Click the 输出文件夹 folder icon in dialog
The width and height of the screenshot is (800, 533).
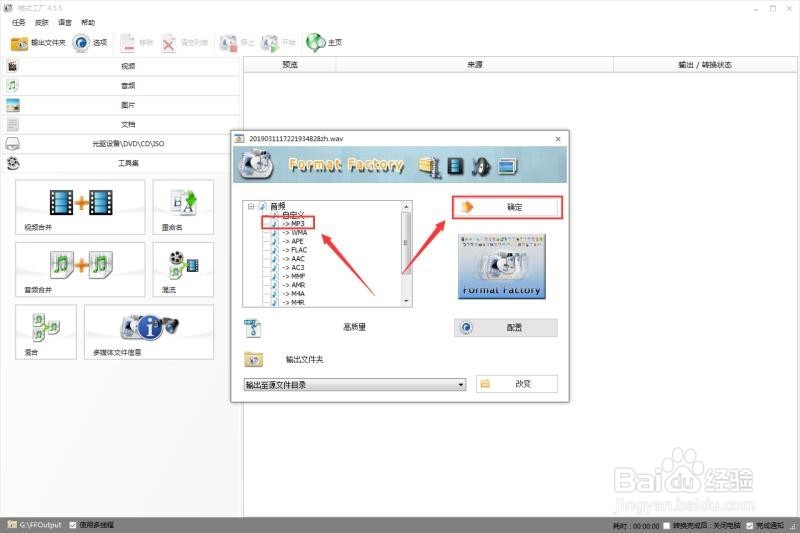pyautogui.click(x=254, y=360)
